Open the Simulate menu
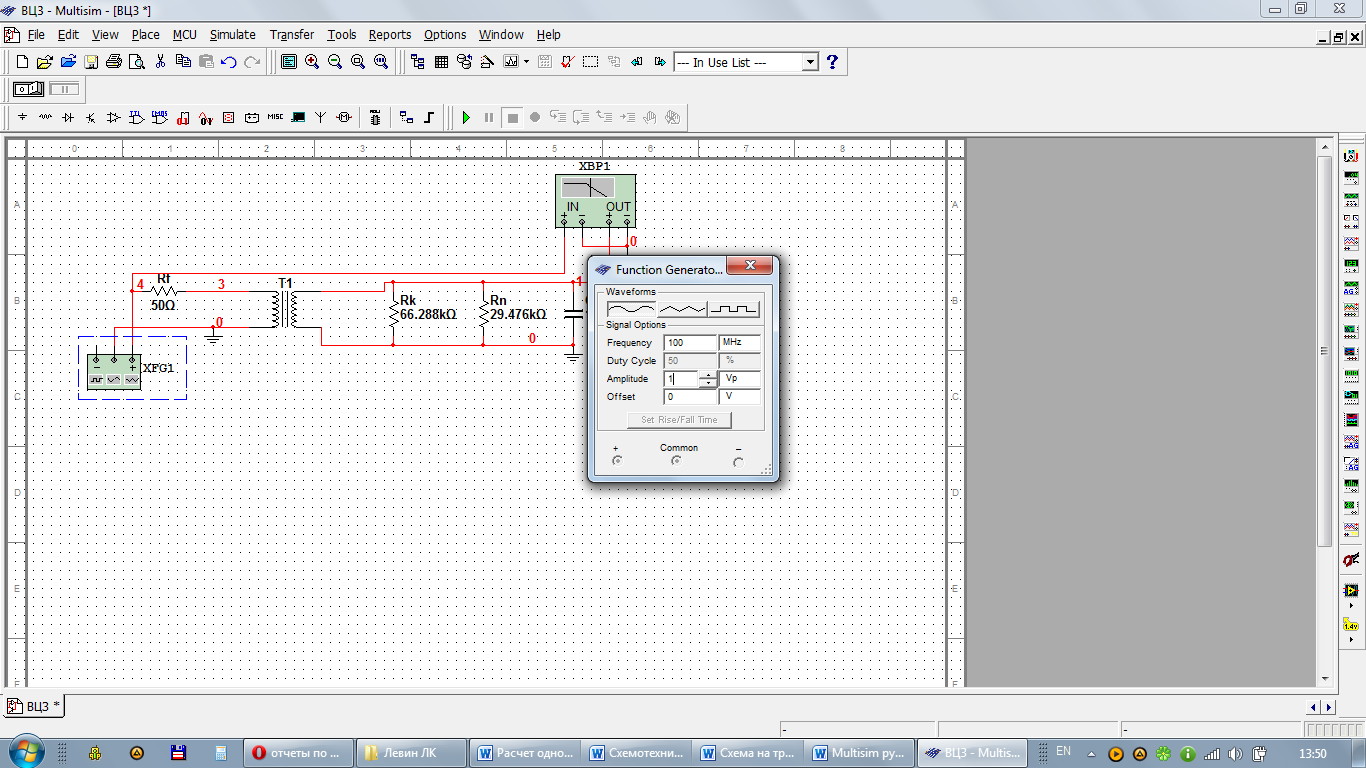 [x=232, y=34]
